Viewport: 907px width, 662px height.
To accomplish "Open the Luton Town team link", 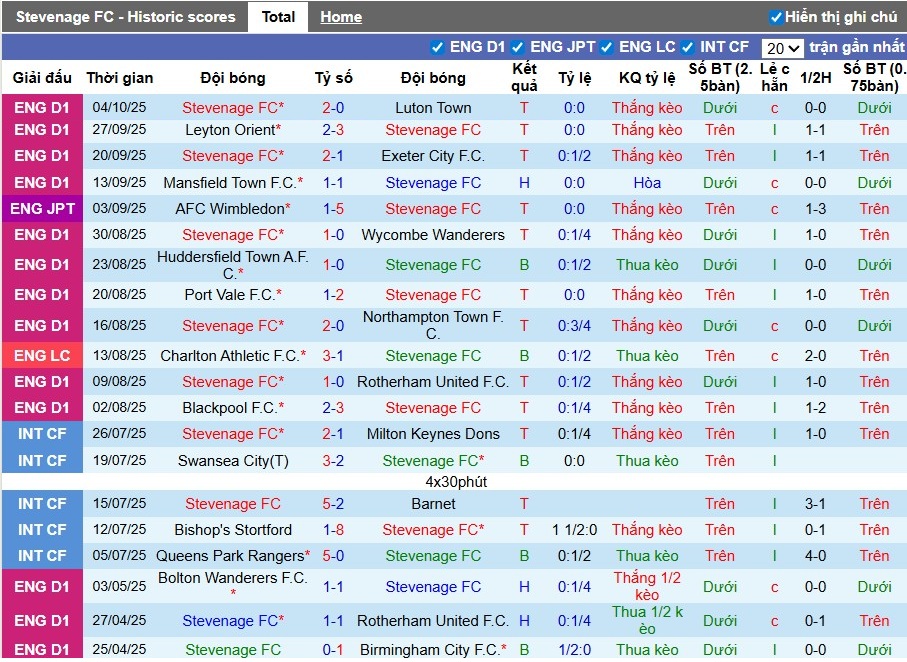I will (433, 107).
